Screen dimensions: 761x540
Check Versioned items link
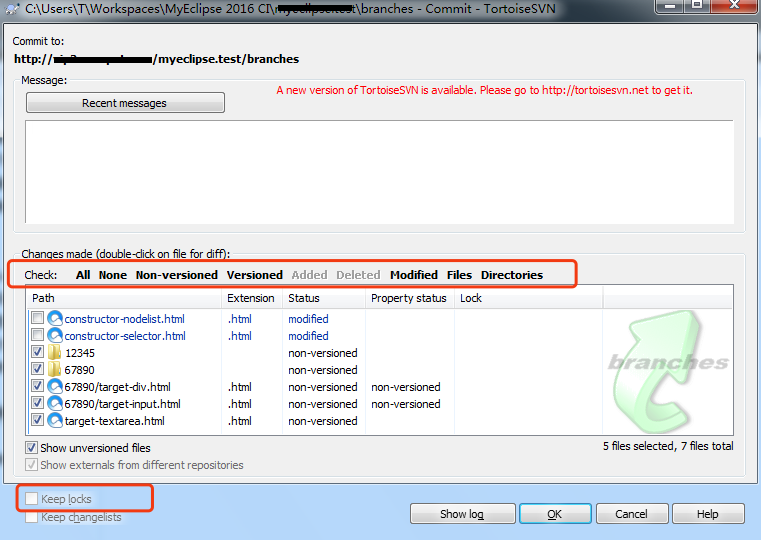(255, 275)
